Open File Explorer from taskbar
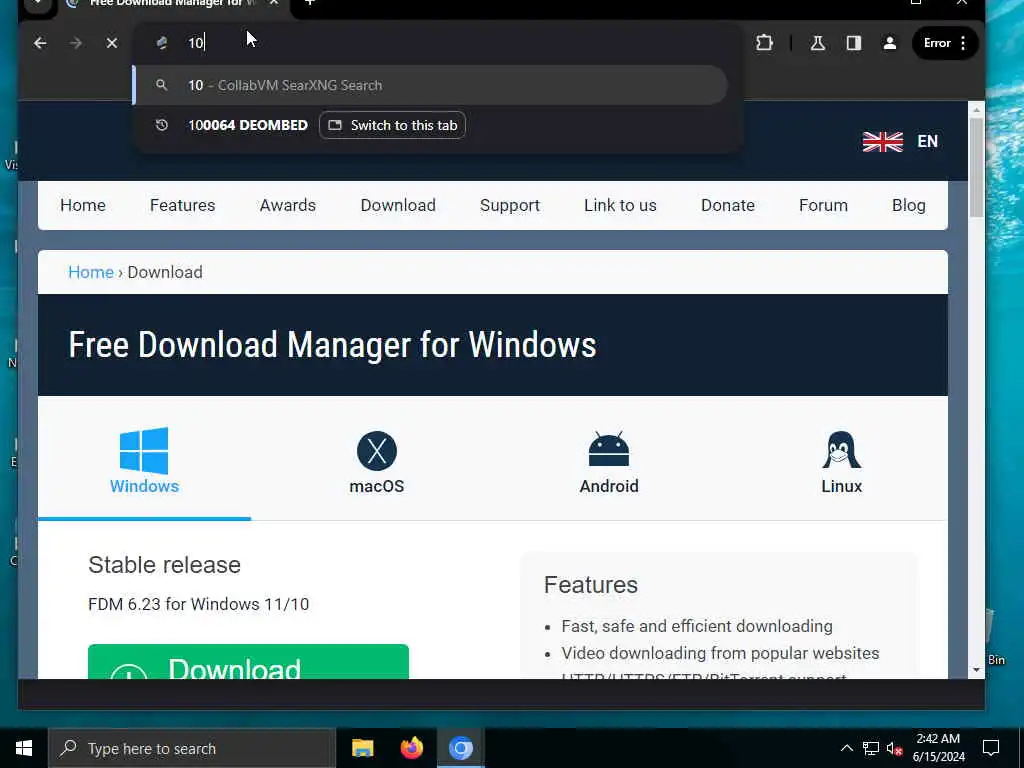The width and height of the screenshot is (1024, 768). 362,748
